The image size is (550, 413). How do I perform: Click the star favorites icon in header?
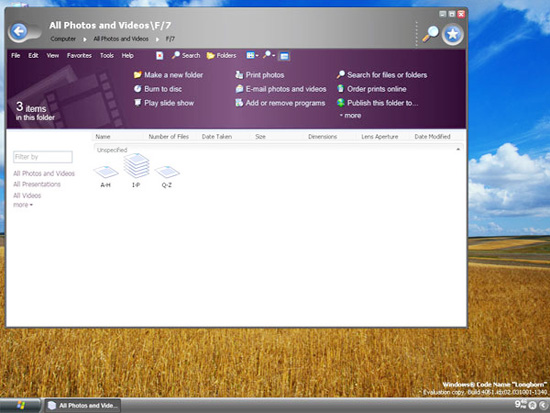(x=452, y=34)
